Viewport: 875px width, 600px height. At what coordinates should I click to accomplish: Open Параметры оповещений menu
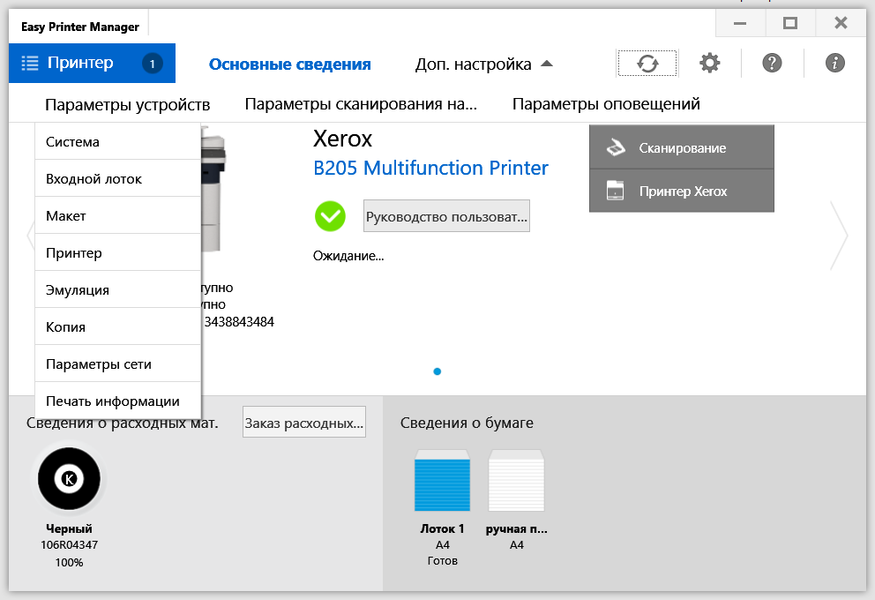(x=606, y=104)
